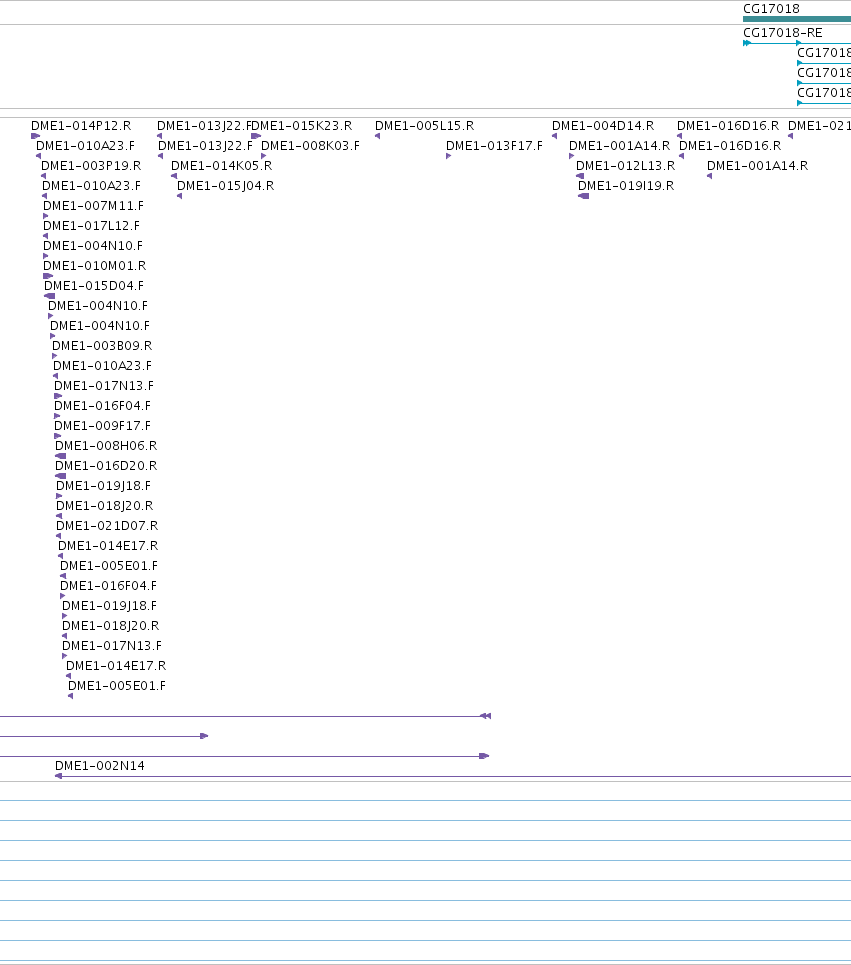Select the DME1-021D07.R label
Screen dimensions: 851x965
point(107,526)
